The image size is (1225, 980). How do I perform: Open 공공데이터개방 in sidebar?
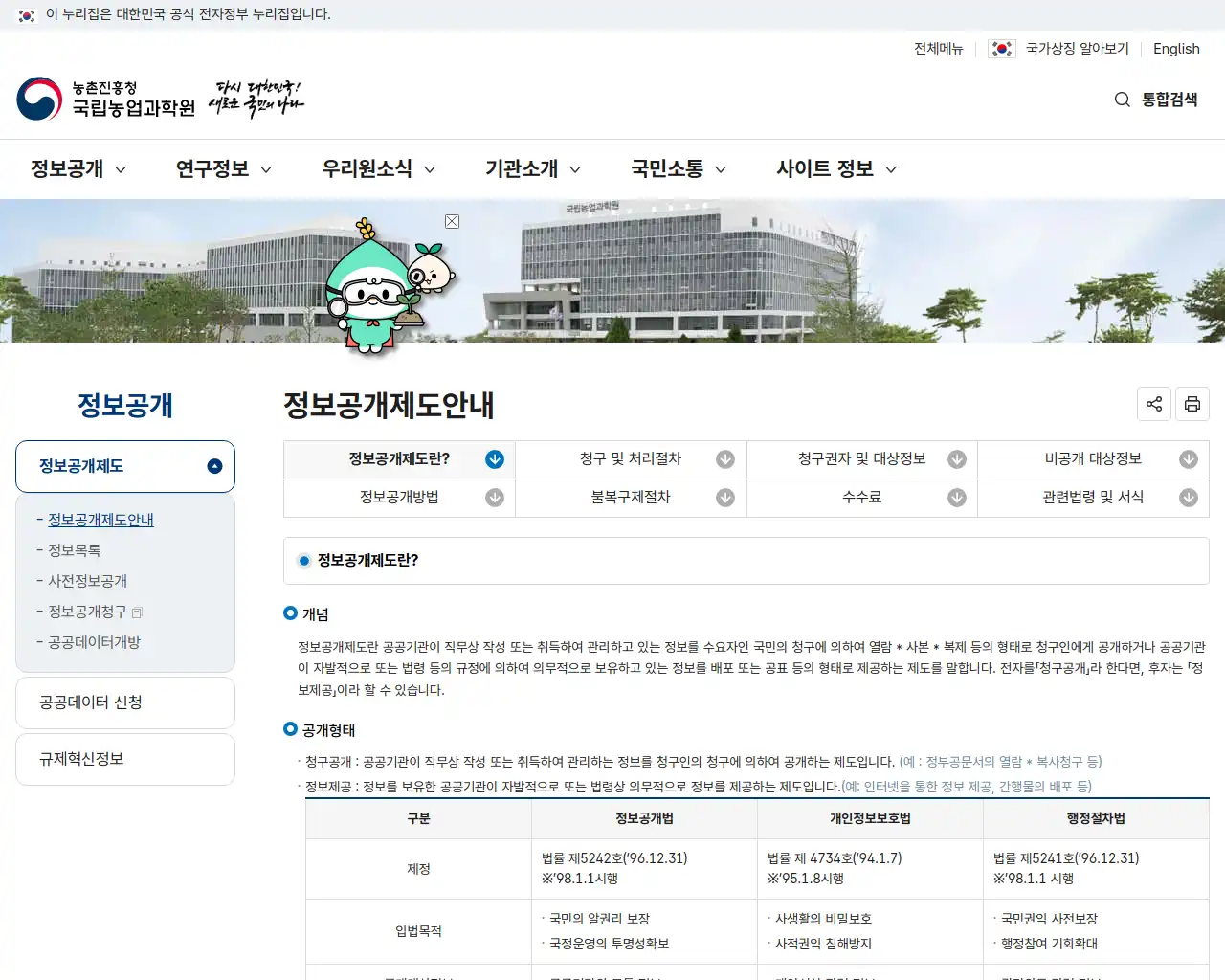pos(94,642)
